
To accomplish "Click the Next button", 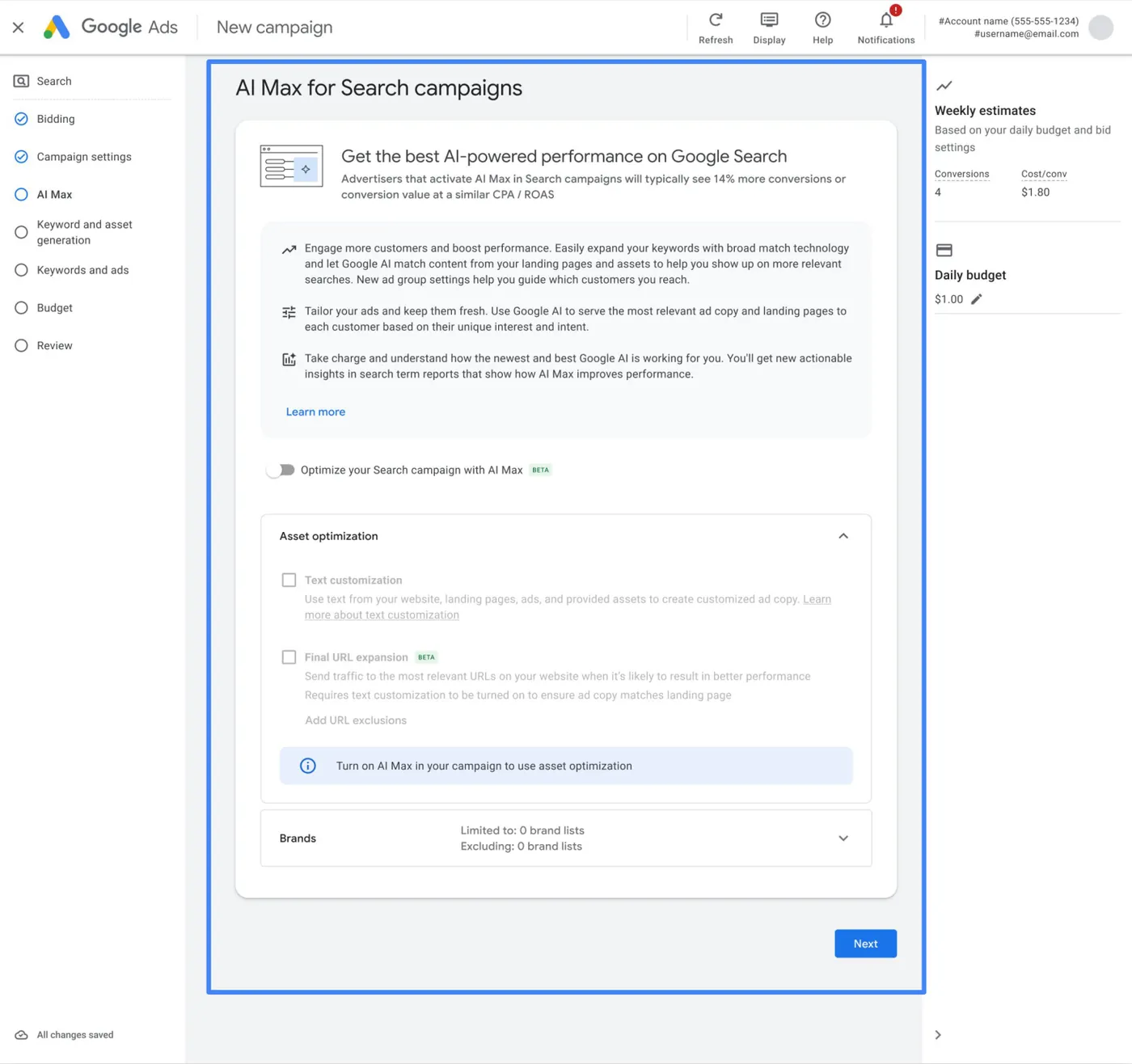I will [865, 944].
